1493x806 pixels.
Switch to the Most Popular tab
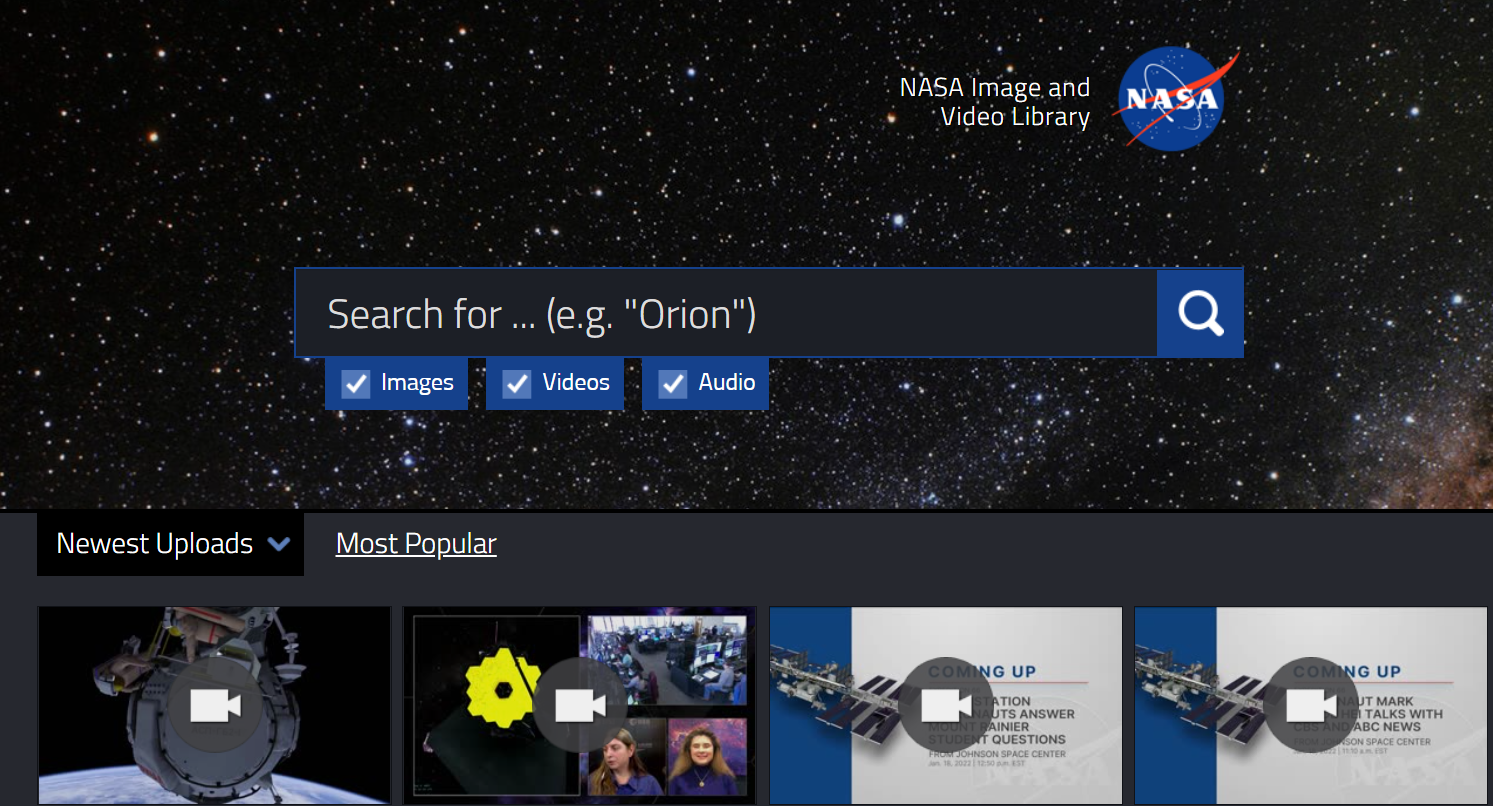tap(416, 543)
